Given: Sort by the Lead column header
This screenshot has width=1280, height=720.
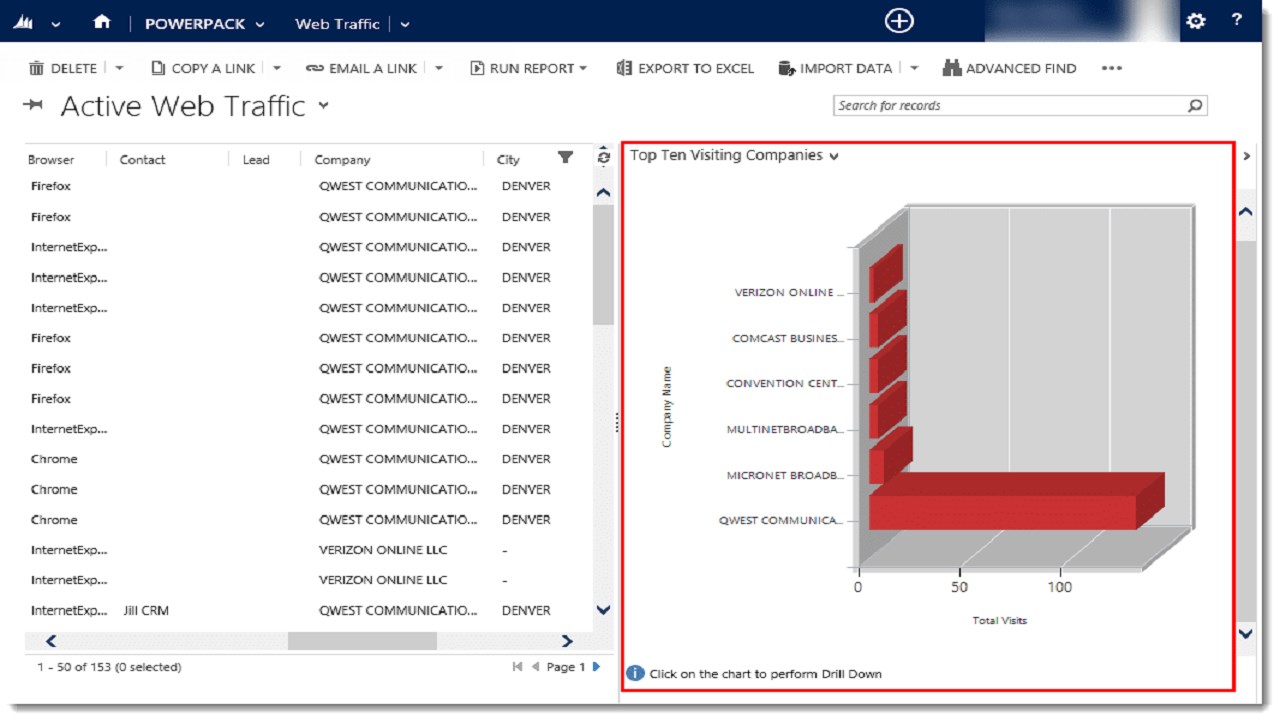Looking at the screenshot, I should [x=256, y=159].
